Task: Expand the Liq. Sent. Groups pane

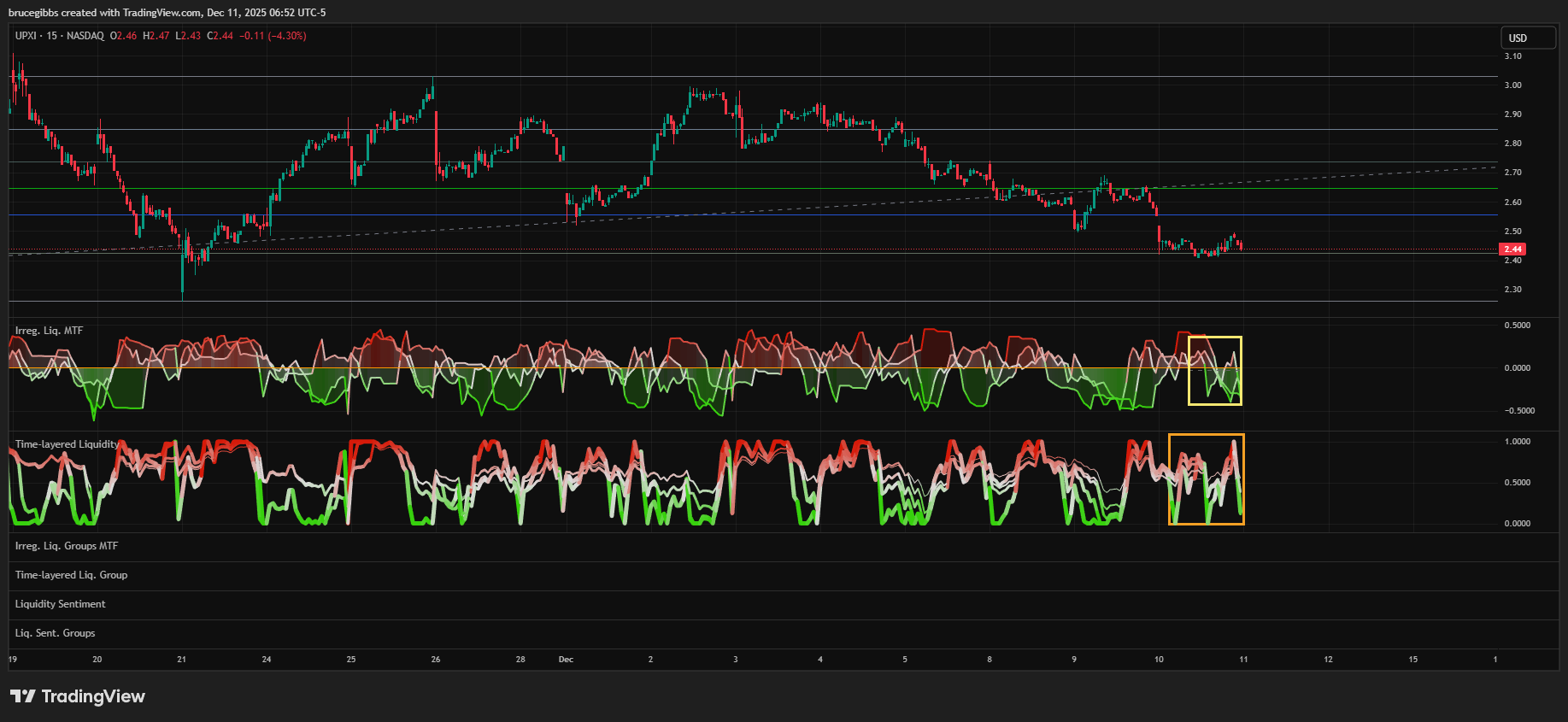Action: click(x=56, y=633)
